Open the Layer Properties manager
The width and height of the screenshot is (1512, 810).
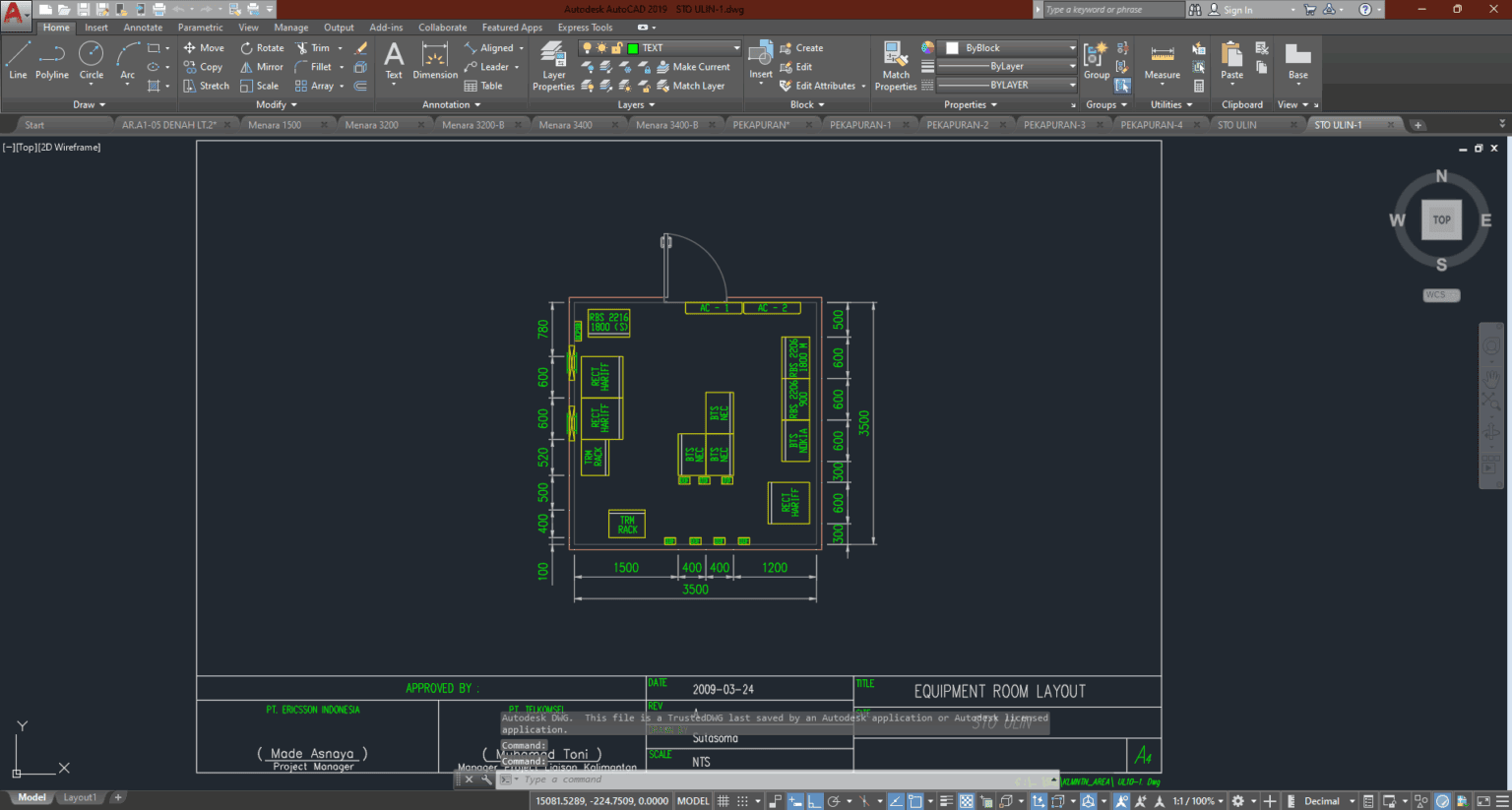click(x=552, y=61)
